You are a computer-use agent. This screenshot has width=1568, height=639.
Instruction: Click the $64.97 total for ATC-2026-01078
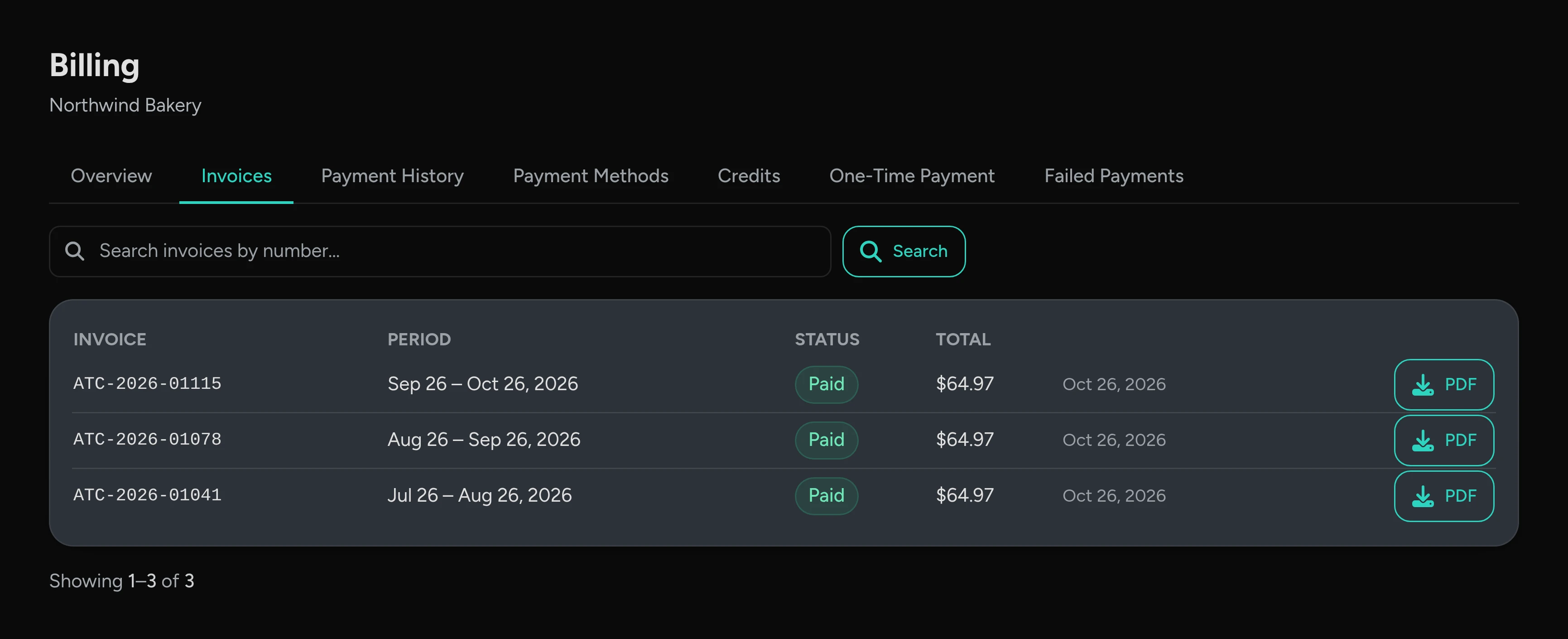[x=965, y=439]
